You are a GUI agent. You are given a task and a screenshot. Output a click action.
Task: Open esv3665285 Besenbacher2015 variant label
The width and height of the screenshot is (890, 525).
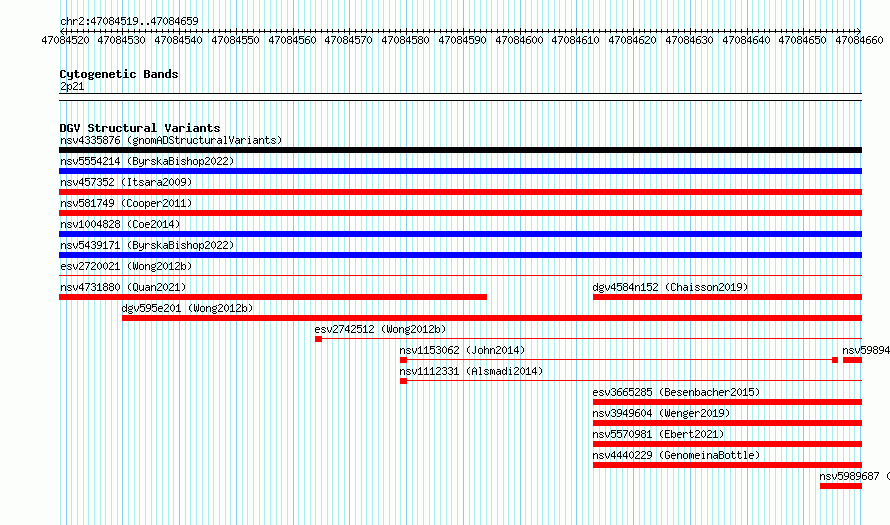676,392
